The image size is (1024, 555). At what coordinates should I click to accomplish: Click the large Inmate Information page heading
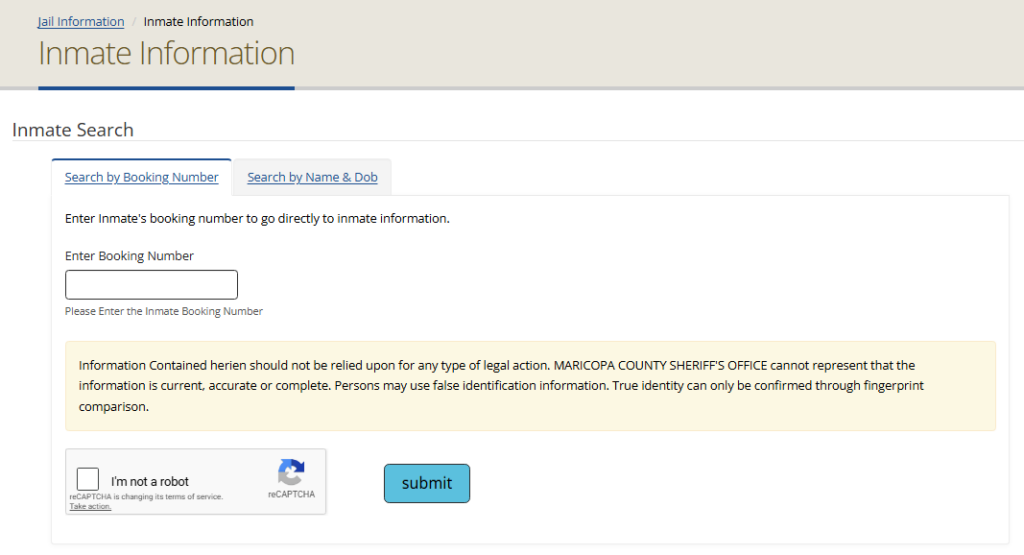point(166,53)
